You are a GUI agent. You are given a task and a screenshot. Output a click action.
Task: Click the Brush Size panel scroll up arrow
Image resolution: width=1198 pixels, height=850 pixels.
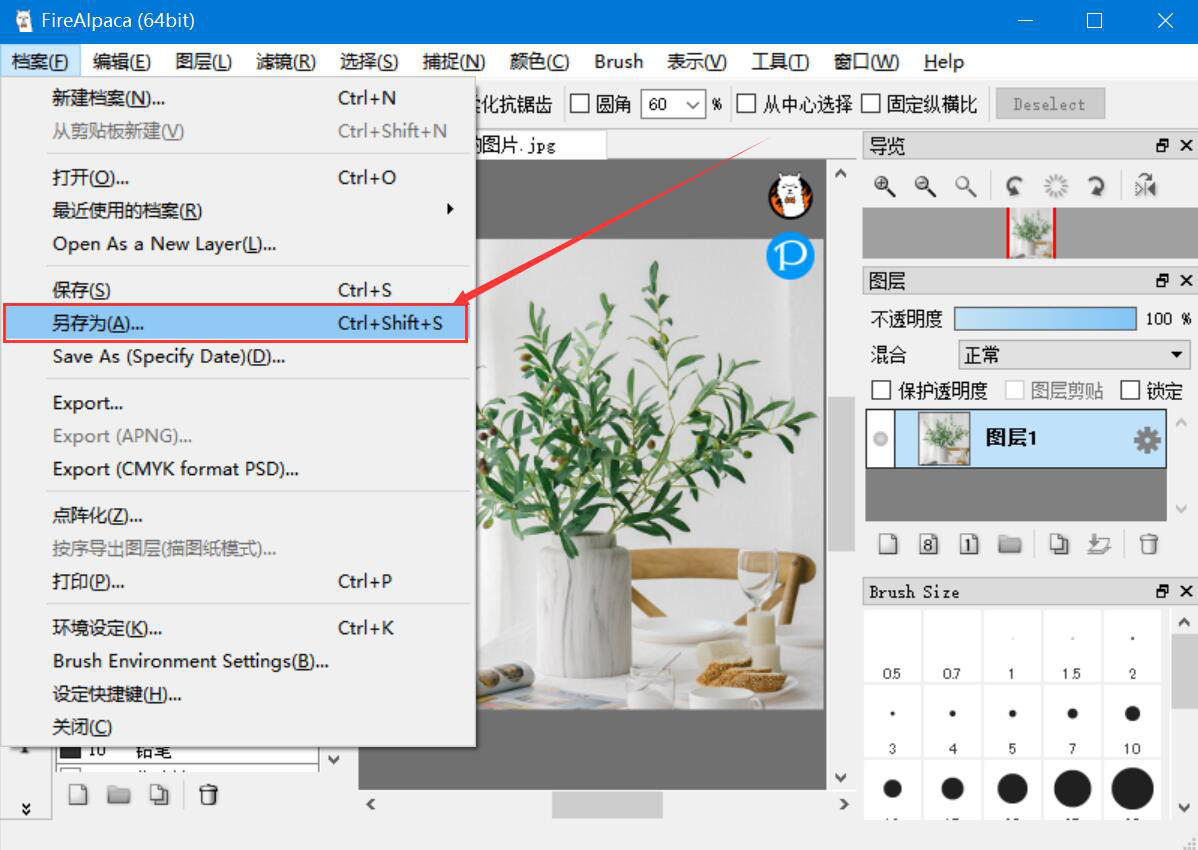[1183, 622]
